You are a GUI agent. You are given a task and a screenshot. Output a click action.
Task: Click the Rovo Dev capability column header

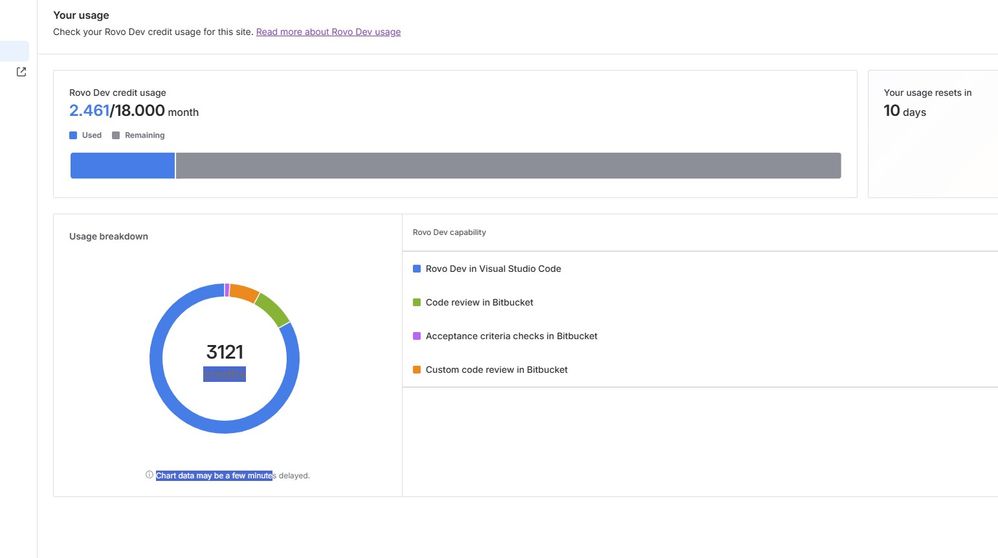point(449,232)
